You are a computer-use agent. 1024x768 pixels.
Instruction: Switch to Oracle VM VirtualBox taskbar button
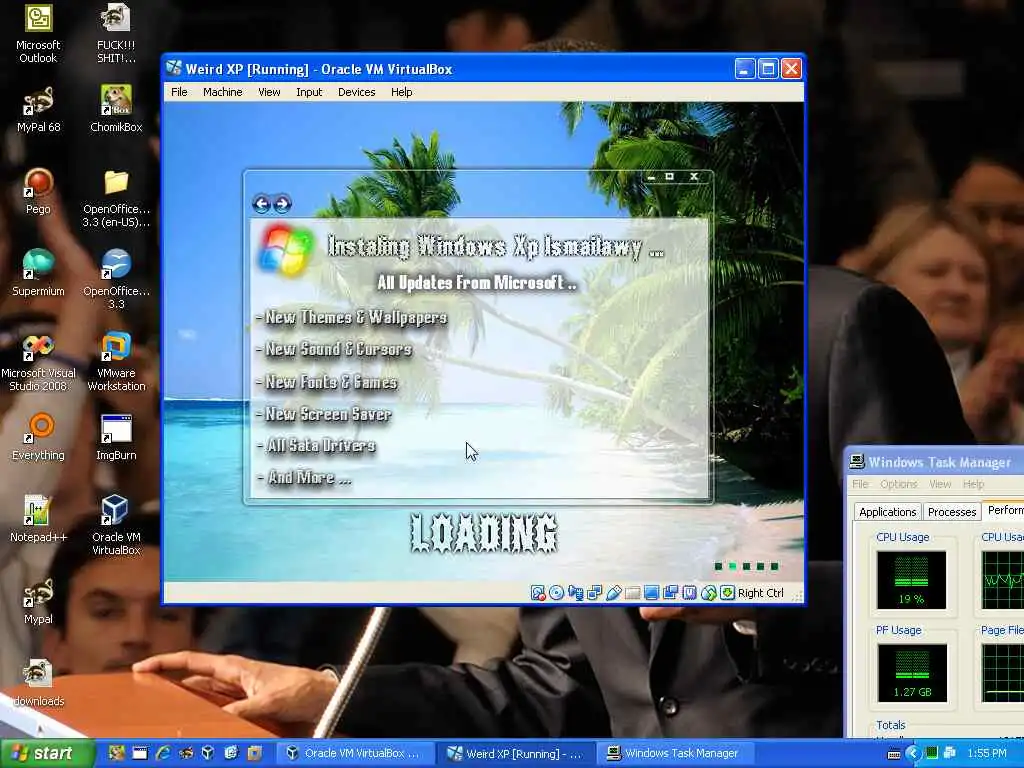[x=355, y=753]
